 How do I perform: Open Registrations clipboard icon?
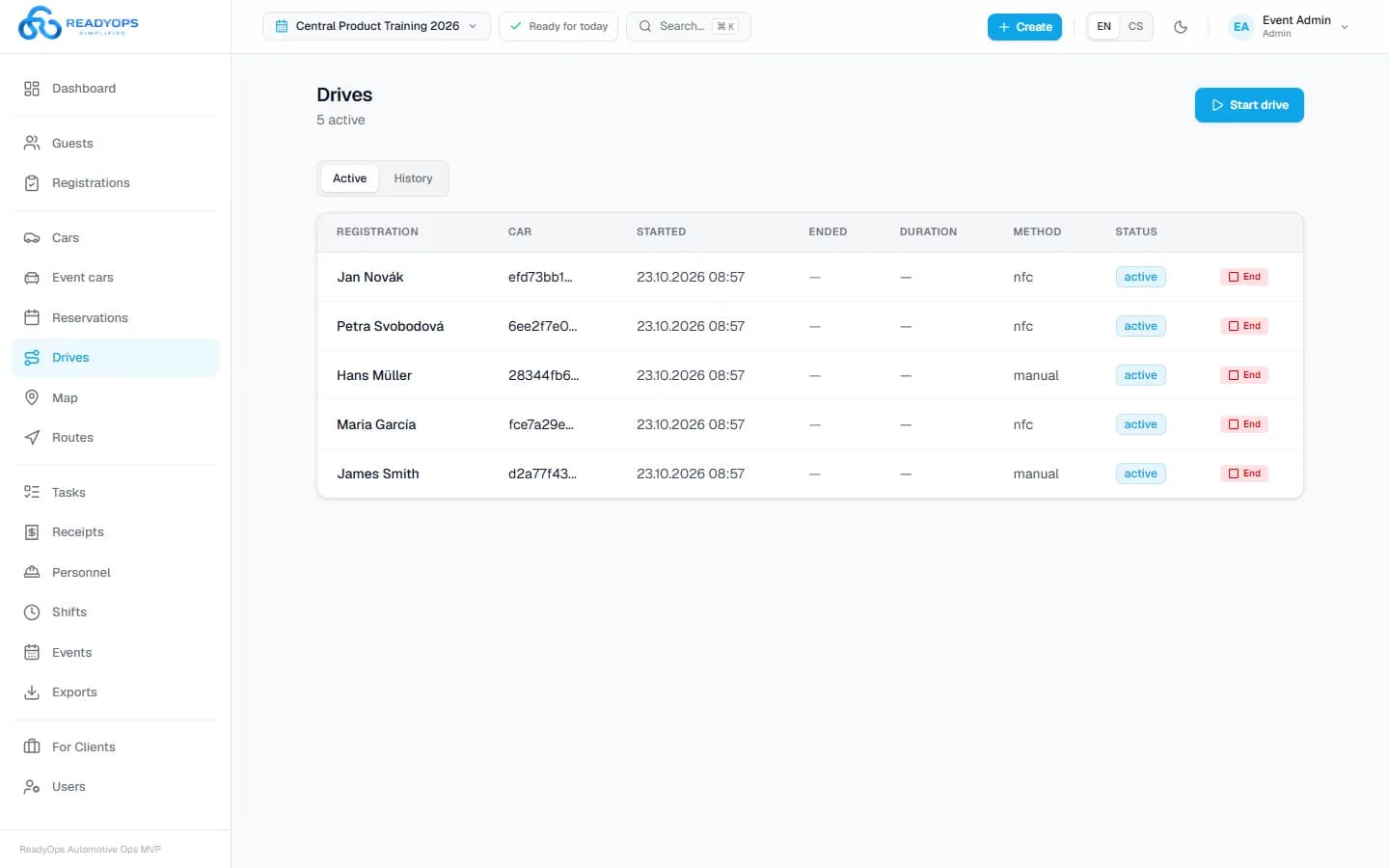tap(32, 183)
